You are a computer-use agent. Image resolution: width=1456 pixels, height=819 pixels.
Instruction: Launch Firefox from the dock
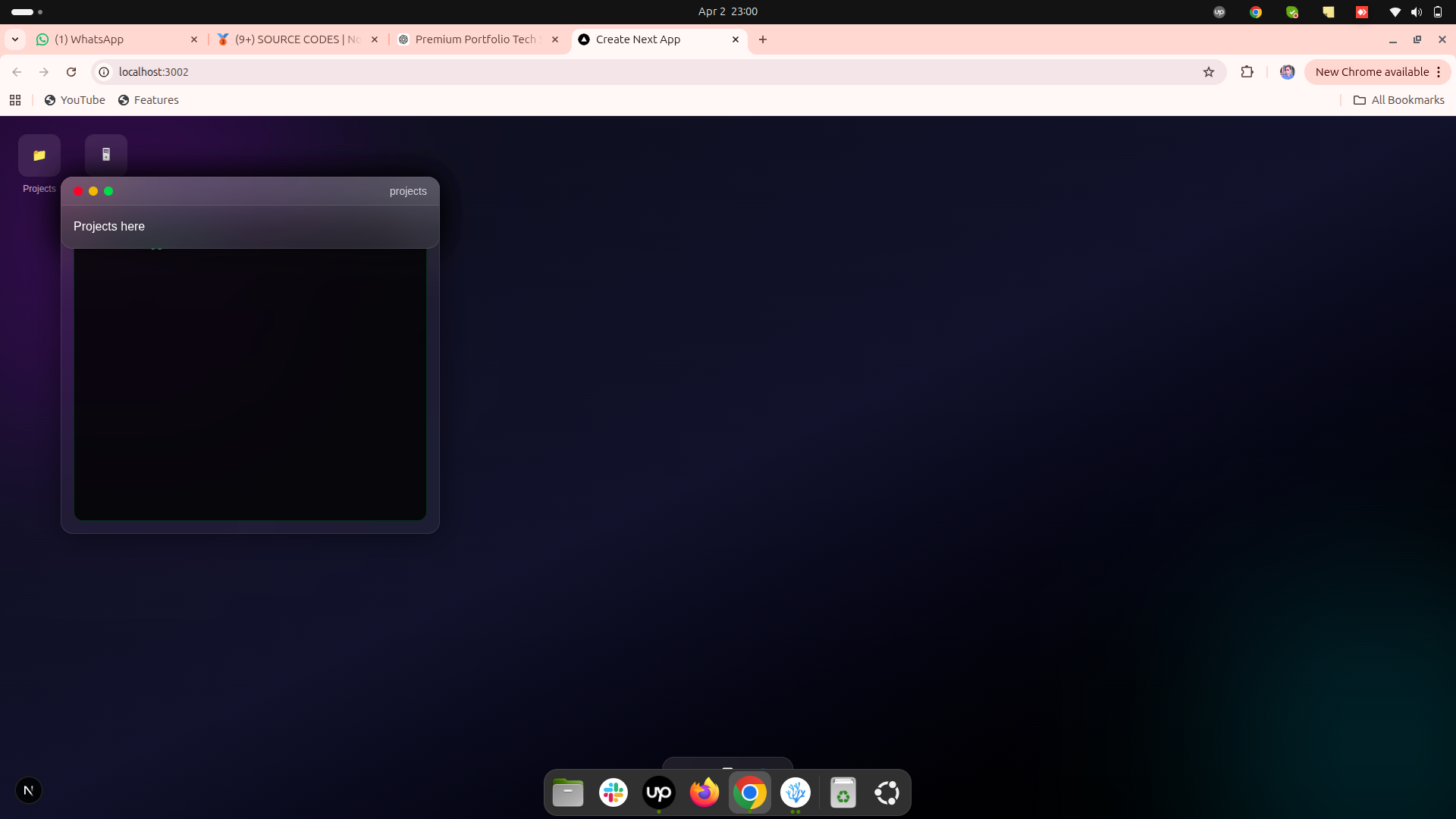tap(704, 793)
